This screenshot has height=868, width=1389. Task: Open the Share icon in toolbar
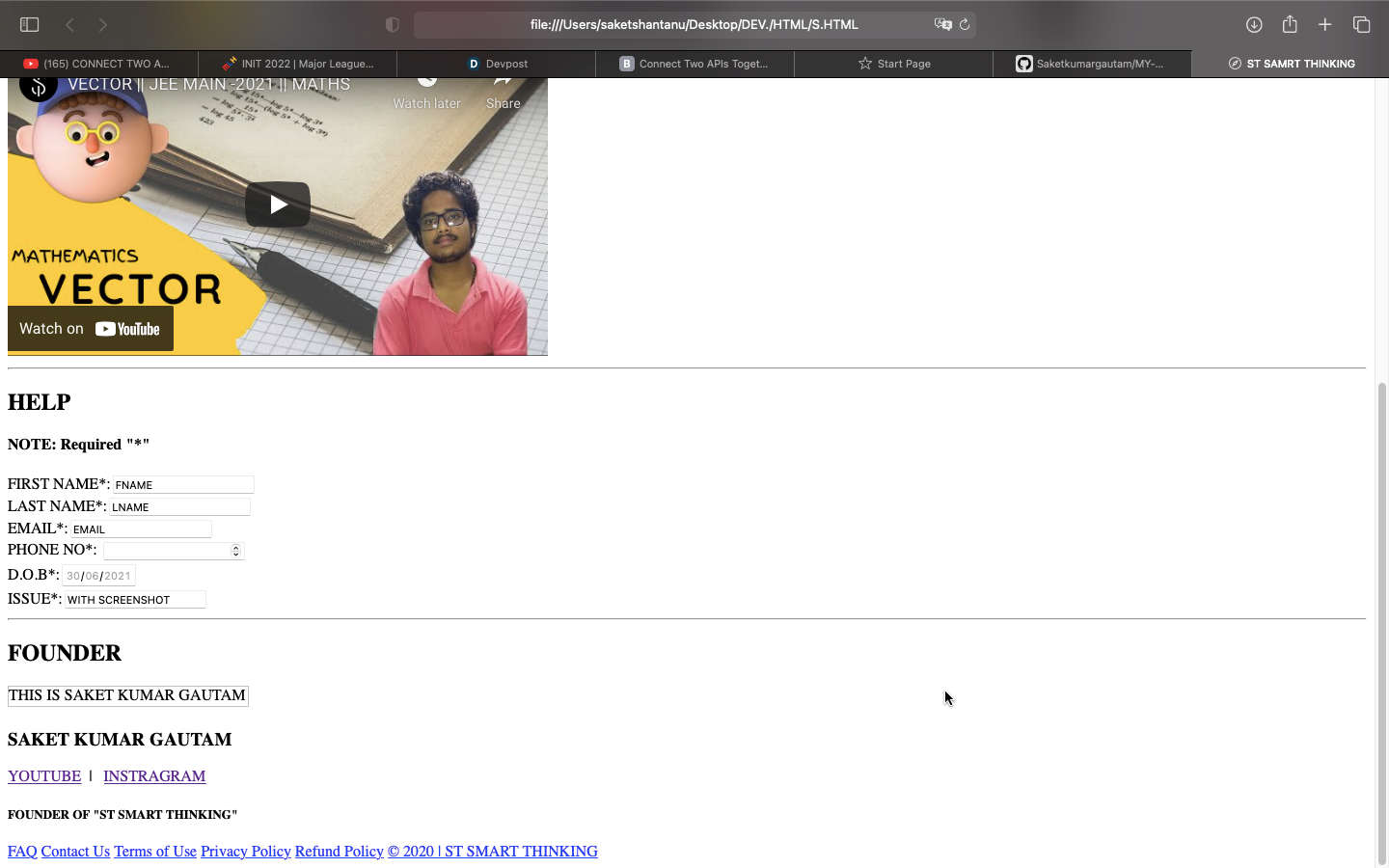click(1290, 24)
